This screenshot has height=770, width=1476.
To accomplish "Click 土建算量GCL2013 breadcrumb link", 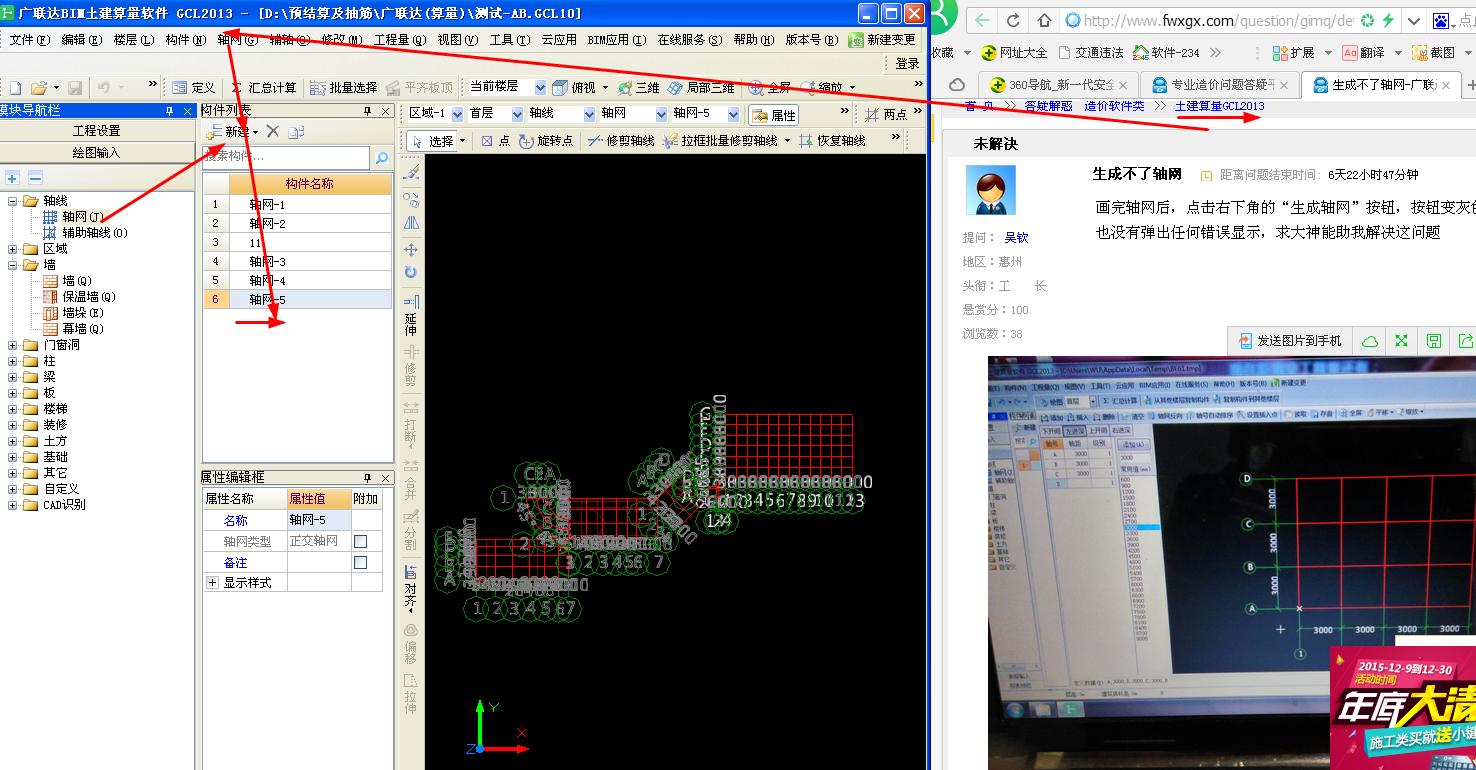I will (1219, 106).
